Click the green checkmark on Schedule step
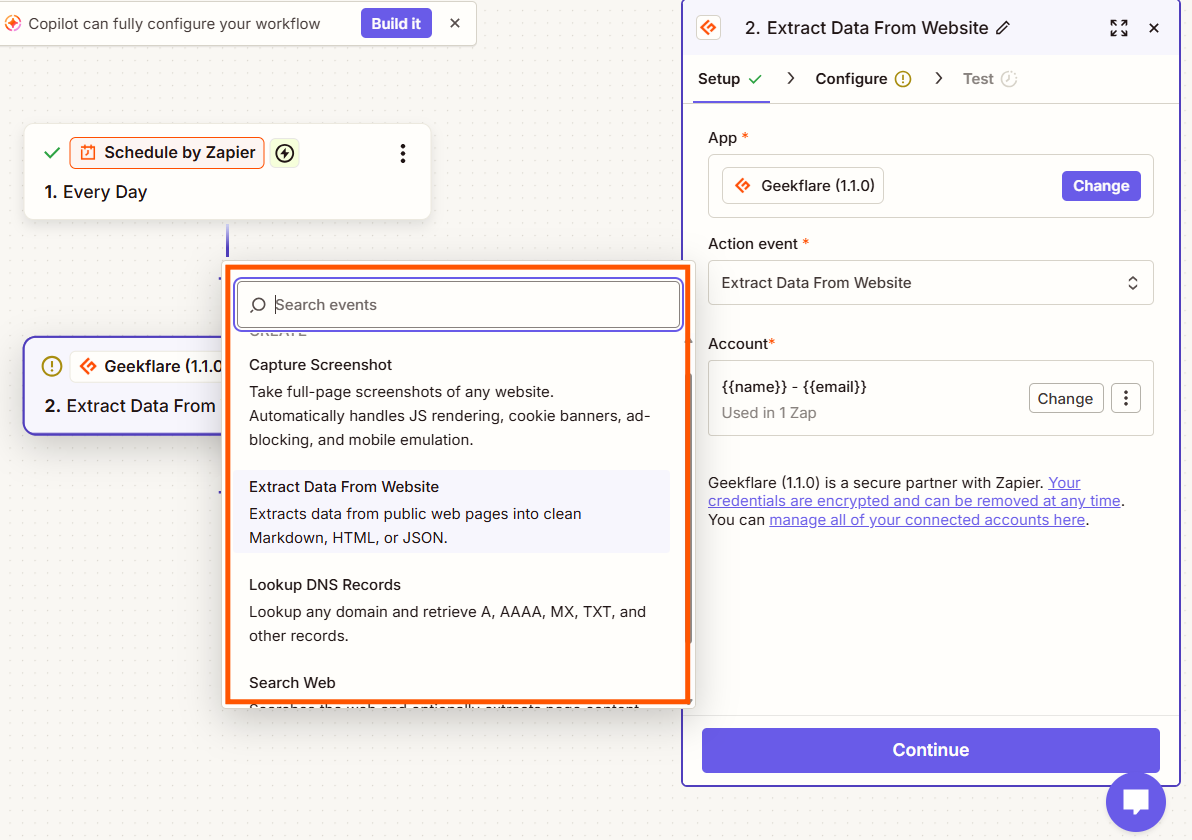 (52, 153)
